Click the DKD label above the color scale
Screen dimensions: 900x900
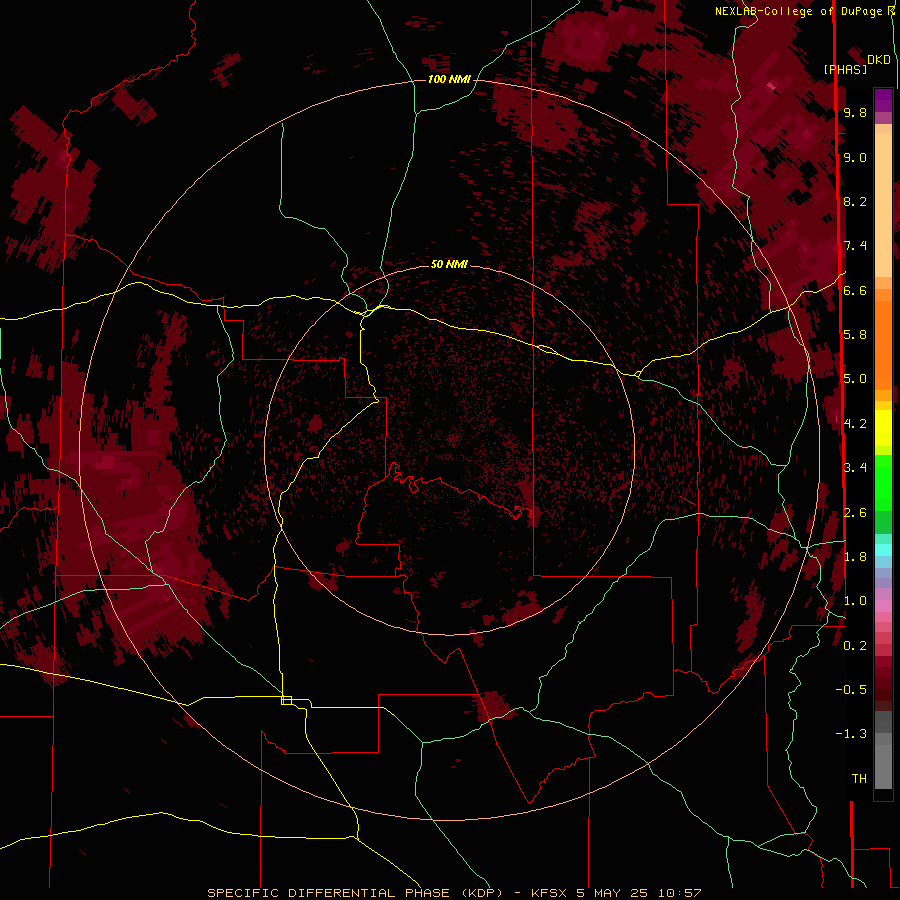tap(879, 60)
